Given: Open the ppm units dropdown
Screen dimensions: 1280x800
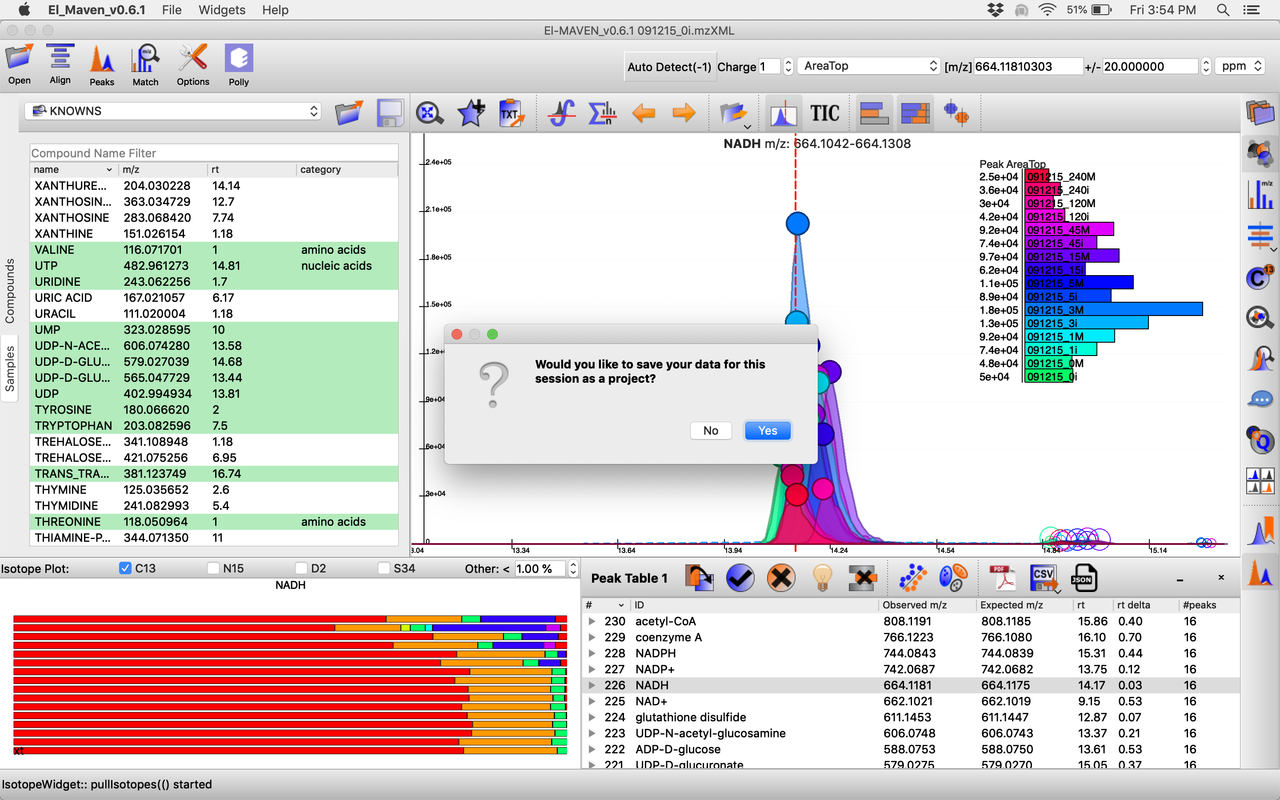Looking at the screenshot, I should [1241, 66].
